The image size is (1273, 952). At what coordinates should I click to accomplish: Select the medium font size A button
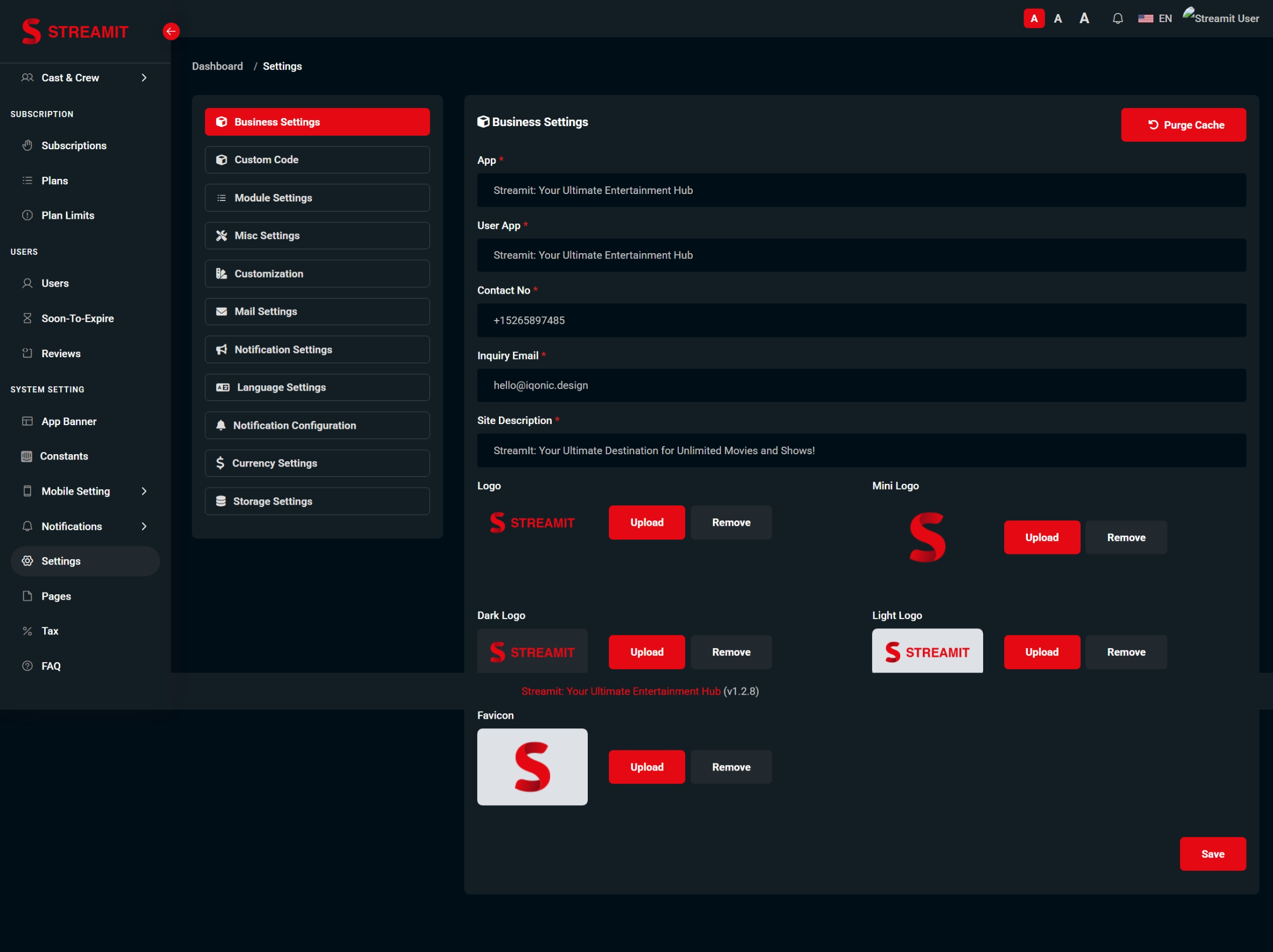click(x=1058, y=18)
